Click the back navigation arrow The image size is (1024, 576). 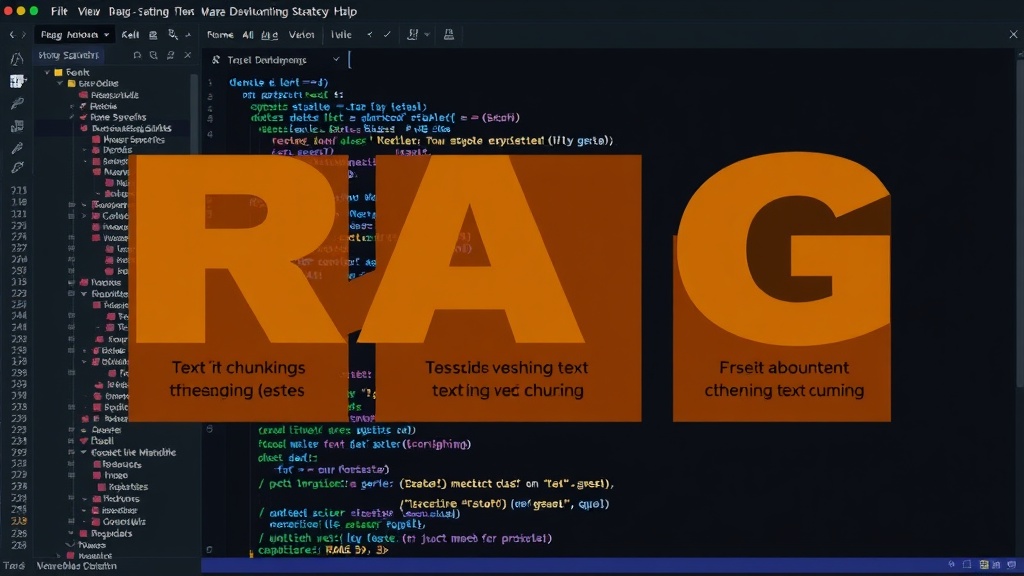12,35
